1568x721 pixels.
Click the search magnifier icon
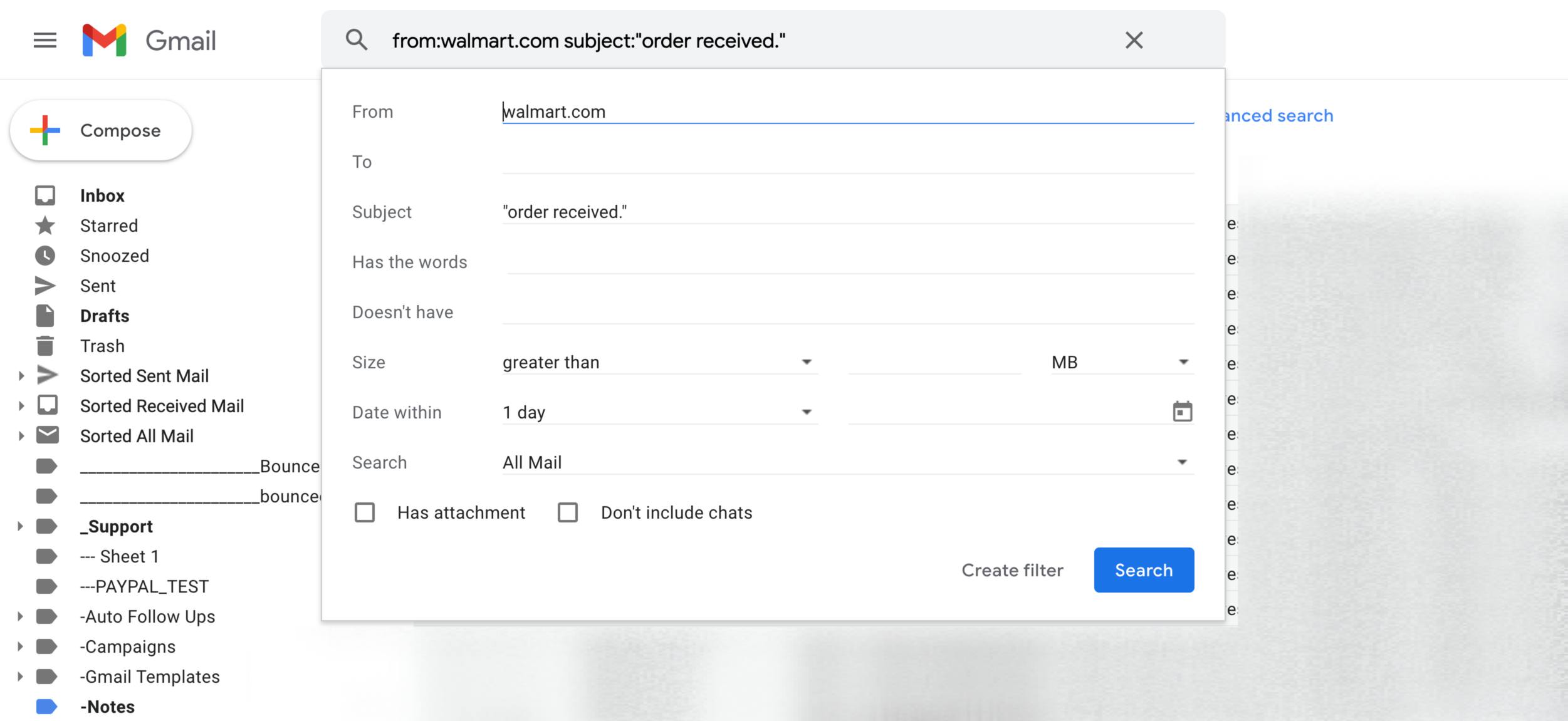[357, 40]
